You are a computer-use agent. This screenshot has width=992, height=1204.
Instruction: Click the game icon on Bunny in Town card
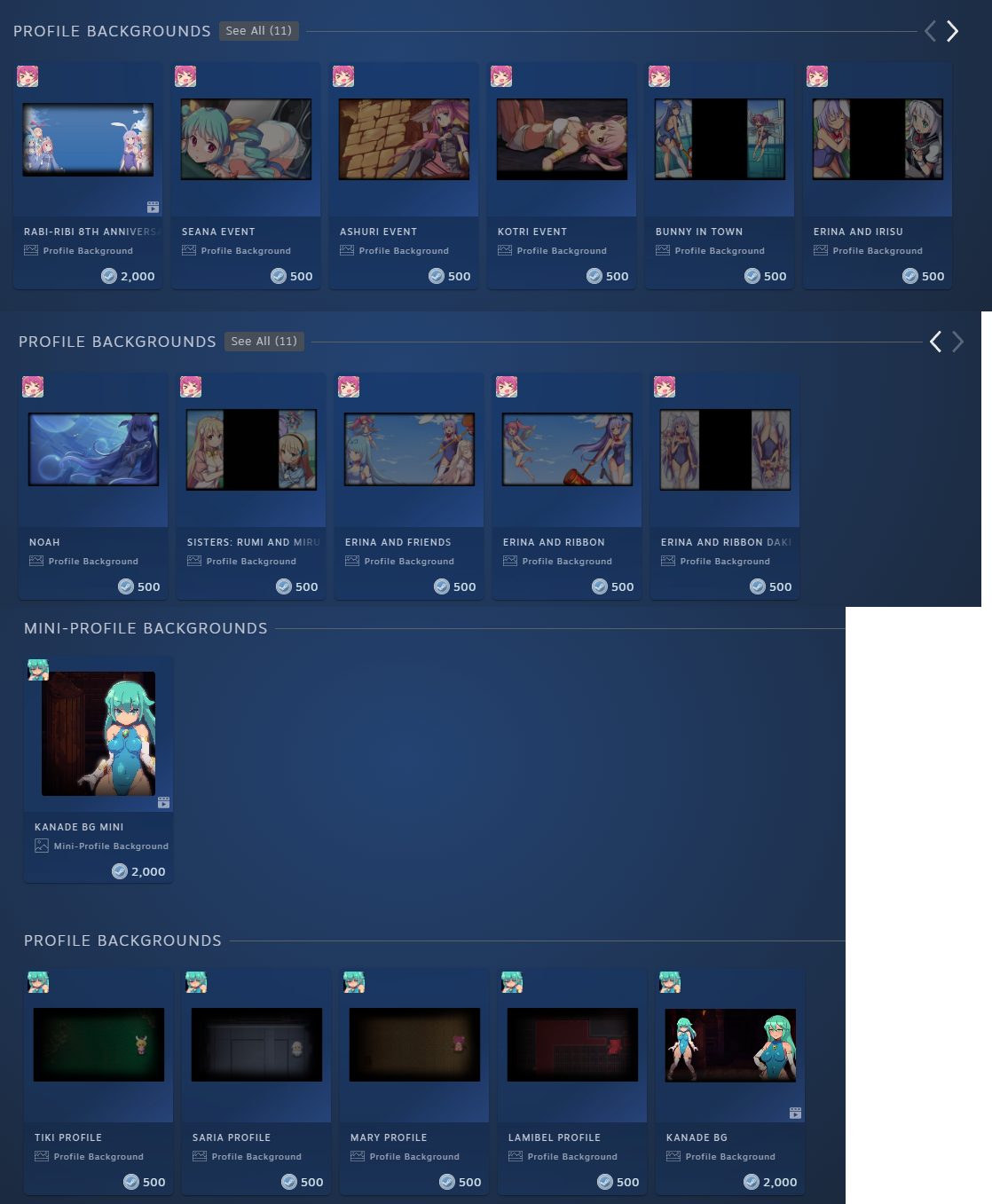click(659, 76)
